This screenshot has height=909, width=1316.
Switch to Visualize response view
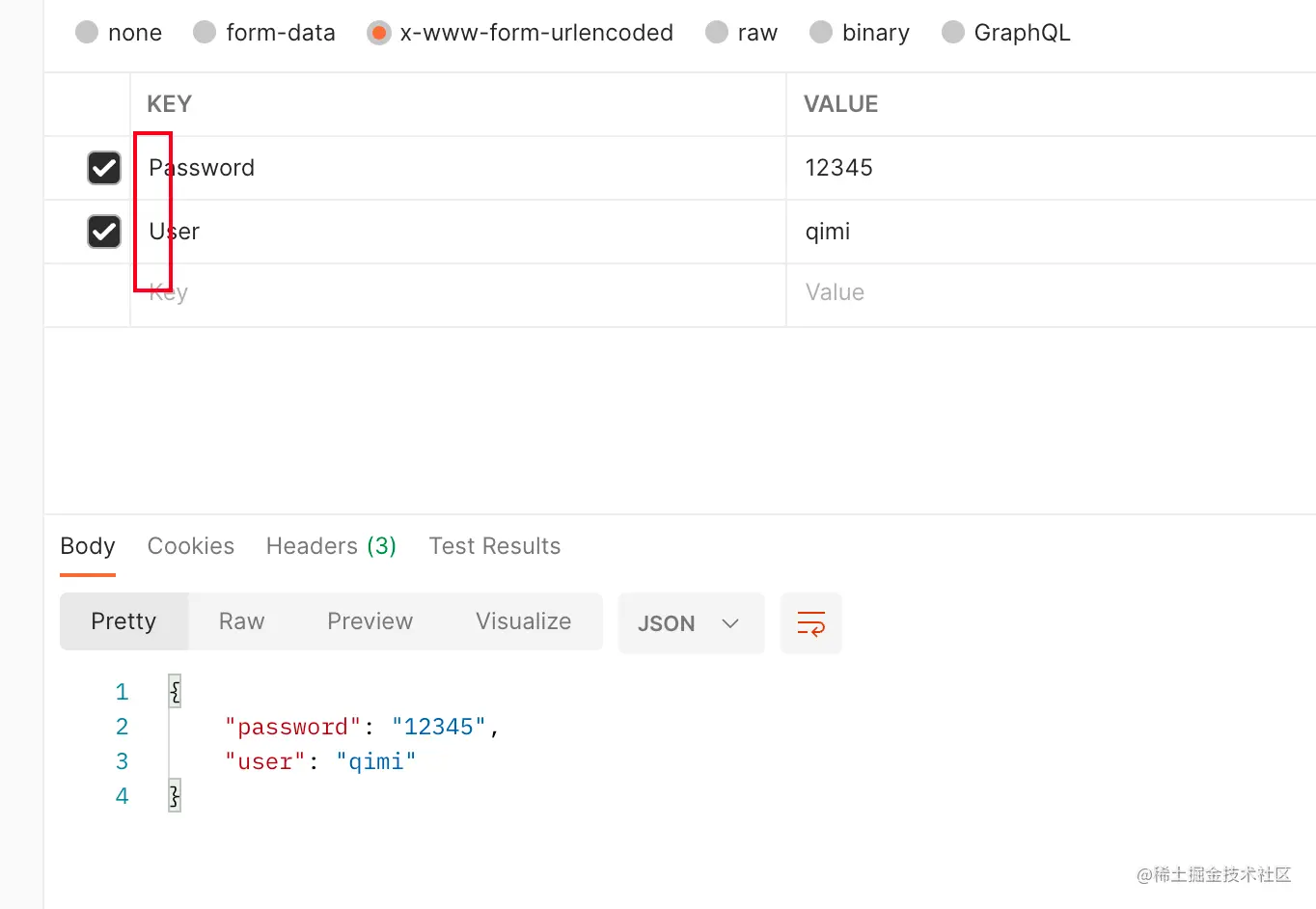pyautogui.click(x=524, y=621)
